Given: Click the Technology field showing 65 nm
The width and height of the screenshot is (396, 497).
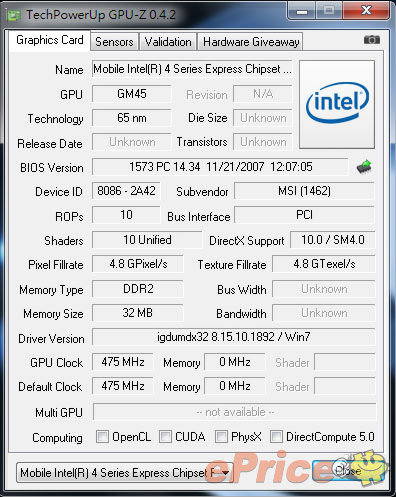Looking at the screenshot, I should (132, 118).
